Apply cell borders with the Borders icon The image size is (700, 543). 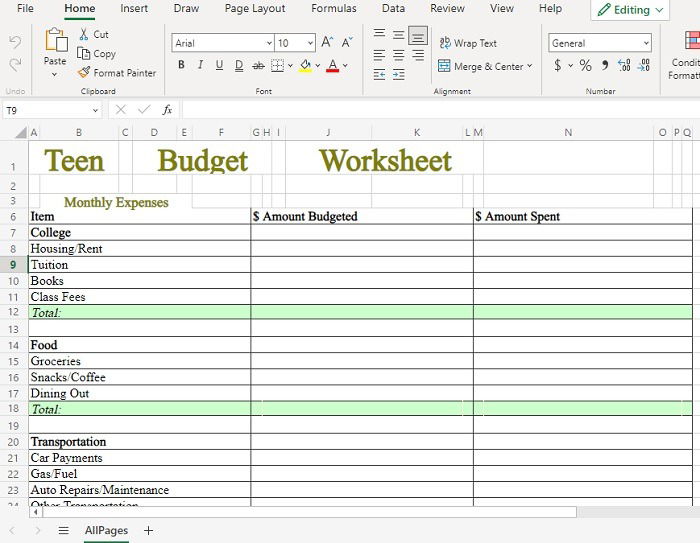click(277, 66)
